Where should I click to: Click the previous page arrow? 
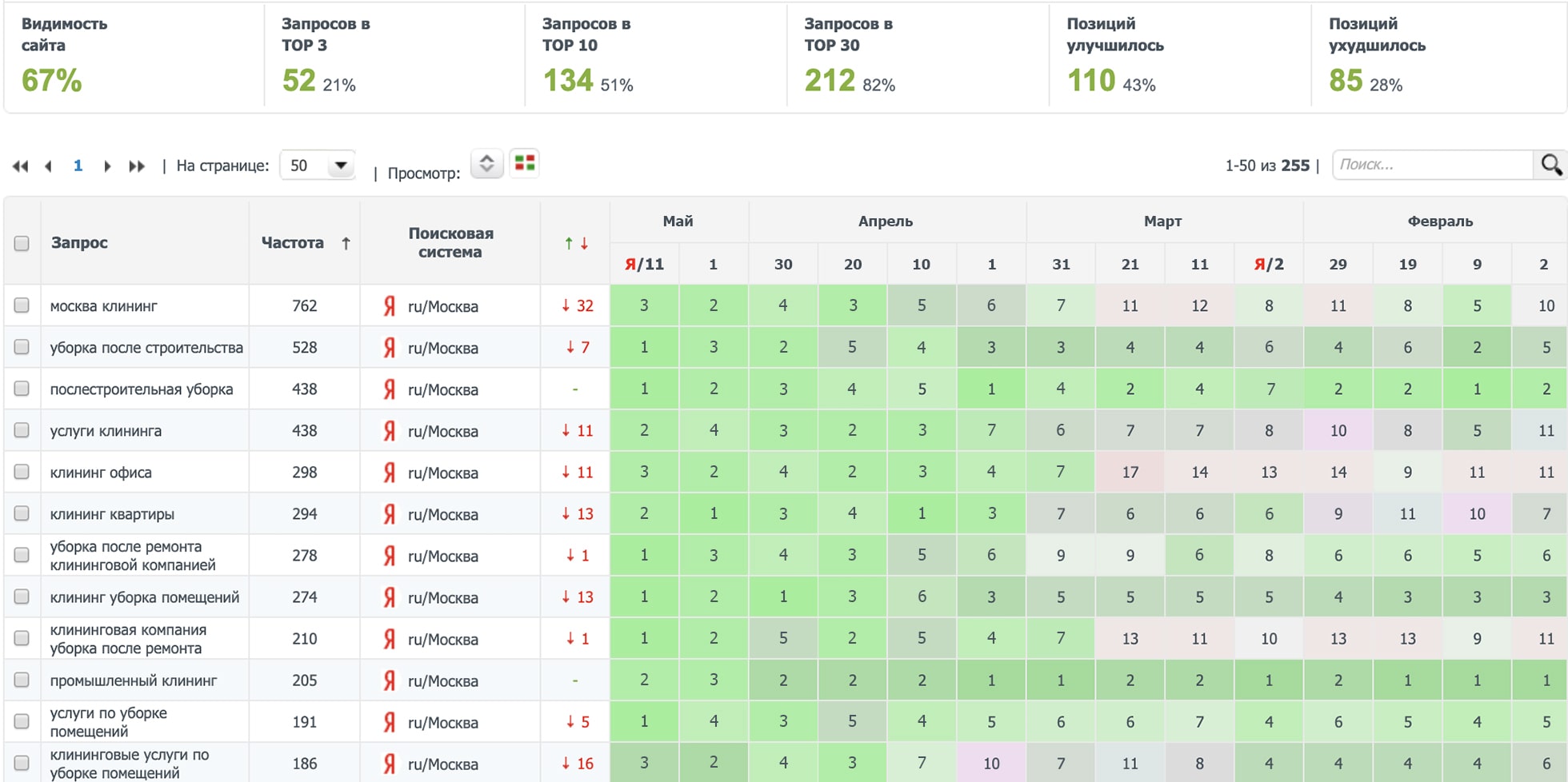(49, 166)
